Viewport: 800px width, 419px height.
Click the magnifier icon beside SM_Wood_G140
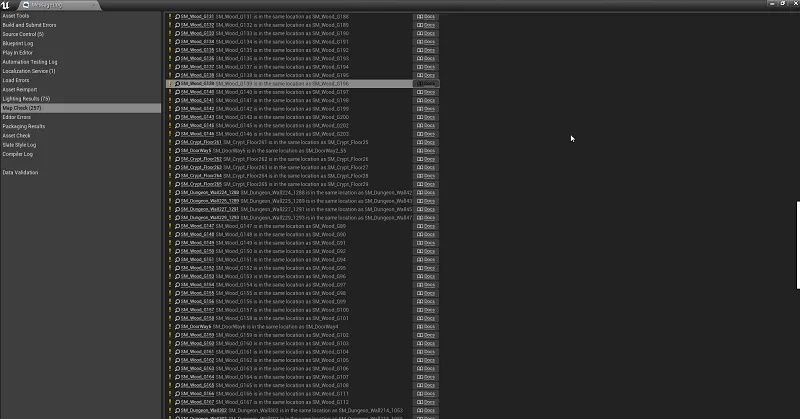177,92
